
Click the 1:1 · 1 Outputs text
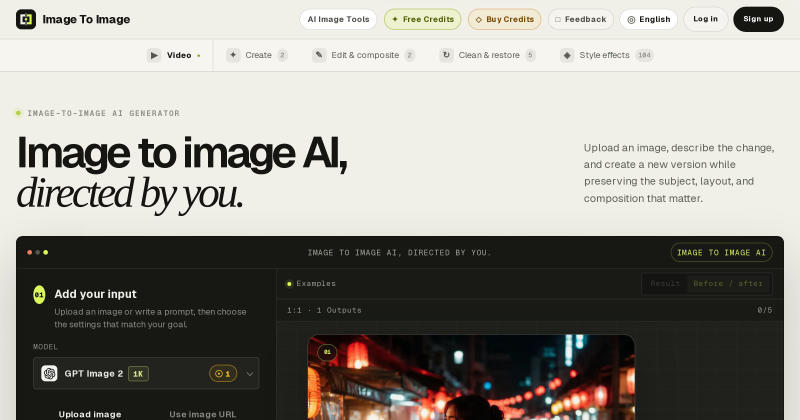pyautogui.click(x=324, y=310)
